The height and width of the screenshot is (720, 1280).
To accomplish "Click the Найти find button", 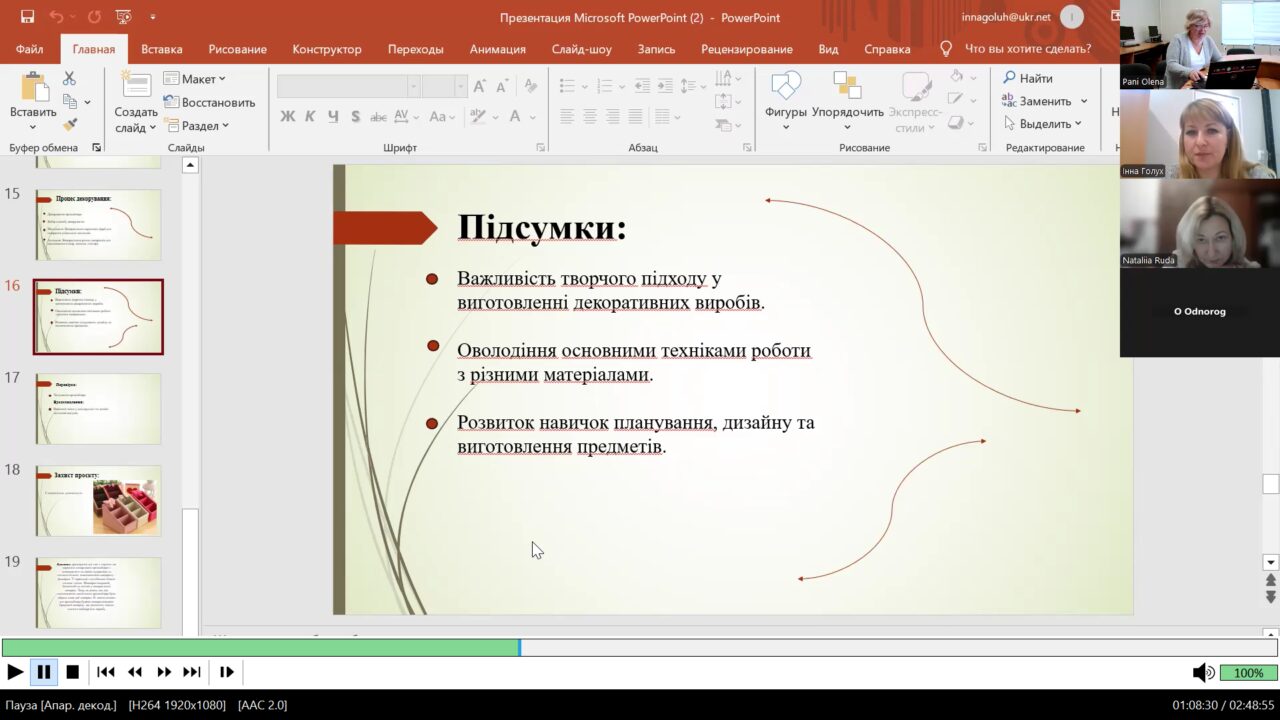I will pos(1028,78).
